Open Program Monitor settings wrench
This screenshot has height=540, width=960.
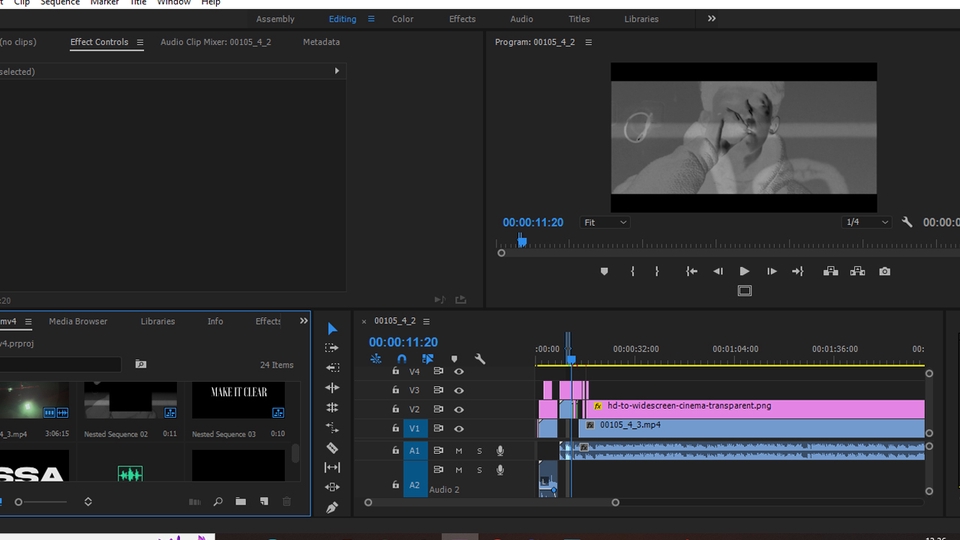click(x=907, y=222)
